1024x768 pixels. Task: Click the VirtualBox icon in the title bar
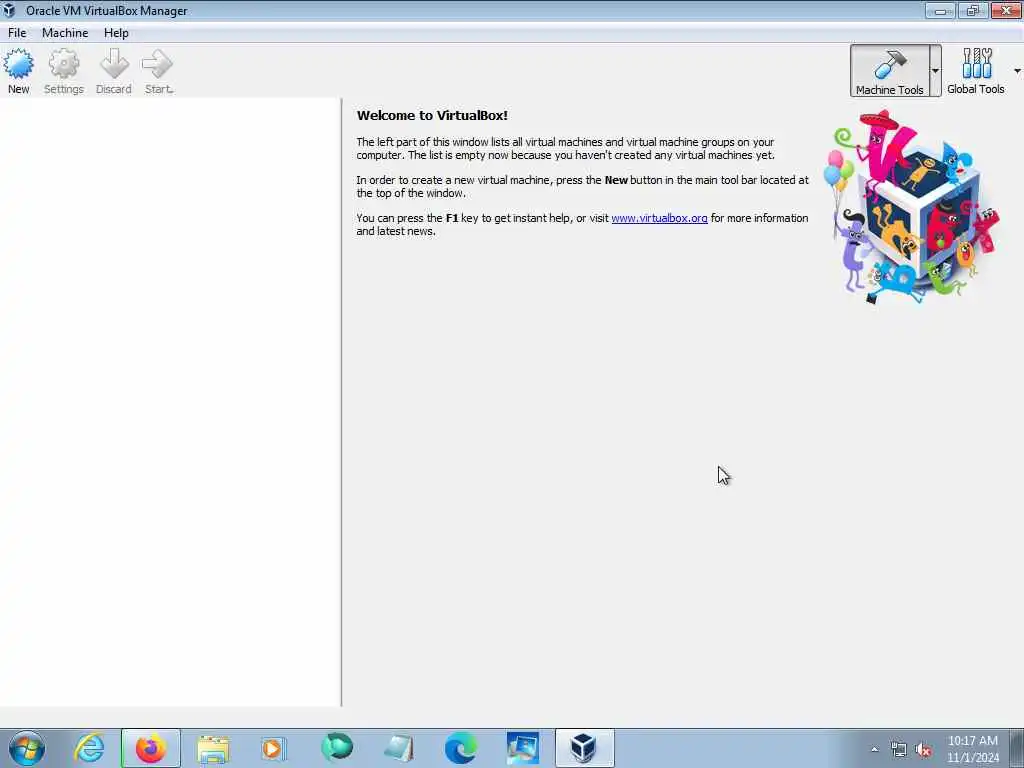[9, 10]
